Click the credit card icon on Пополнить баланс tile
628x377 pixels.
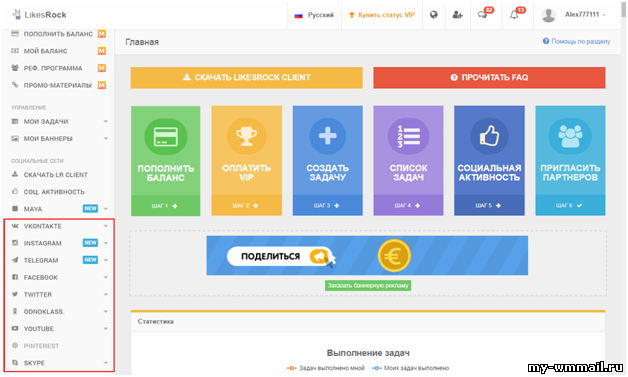pos(165,137)
